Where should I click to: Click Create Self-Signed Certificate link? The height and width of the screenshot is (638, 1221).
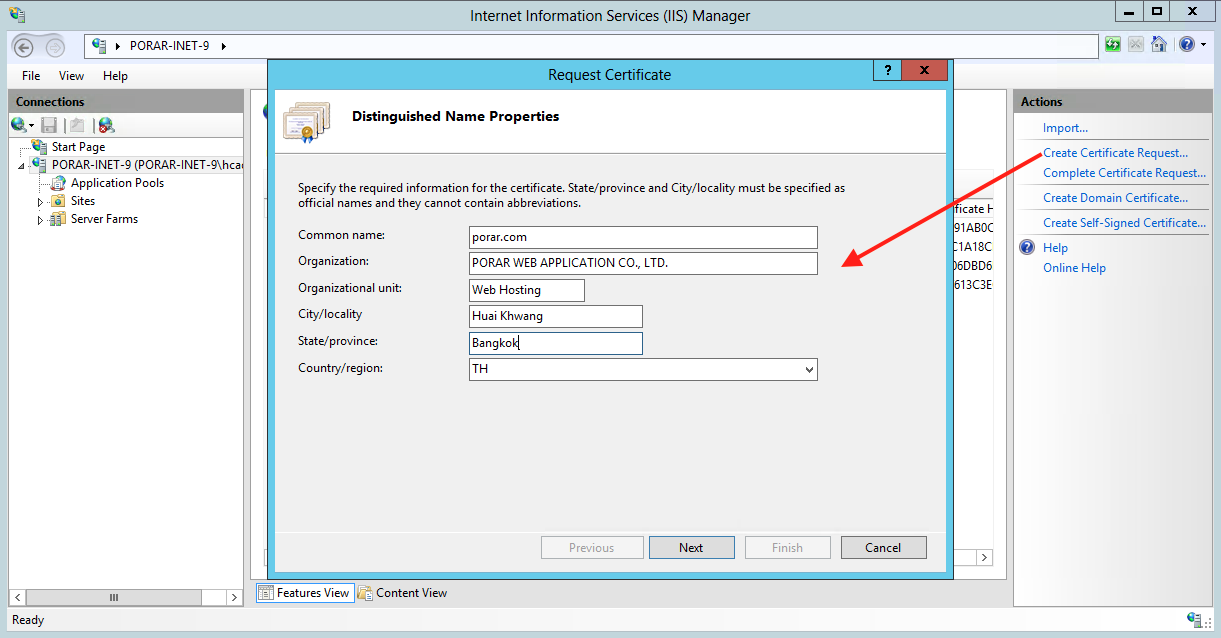(1124, 223)
